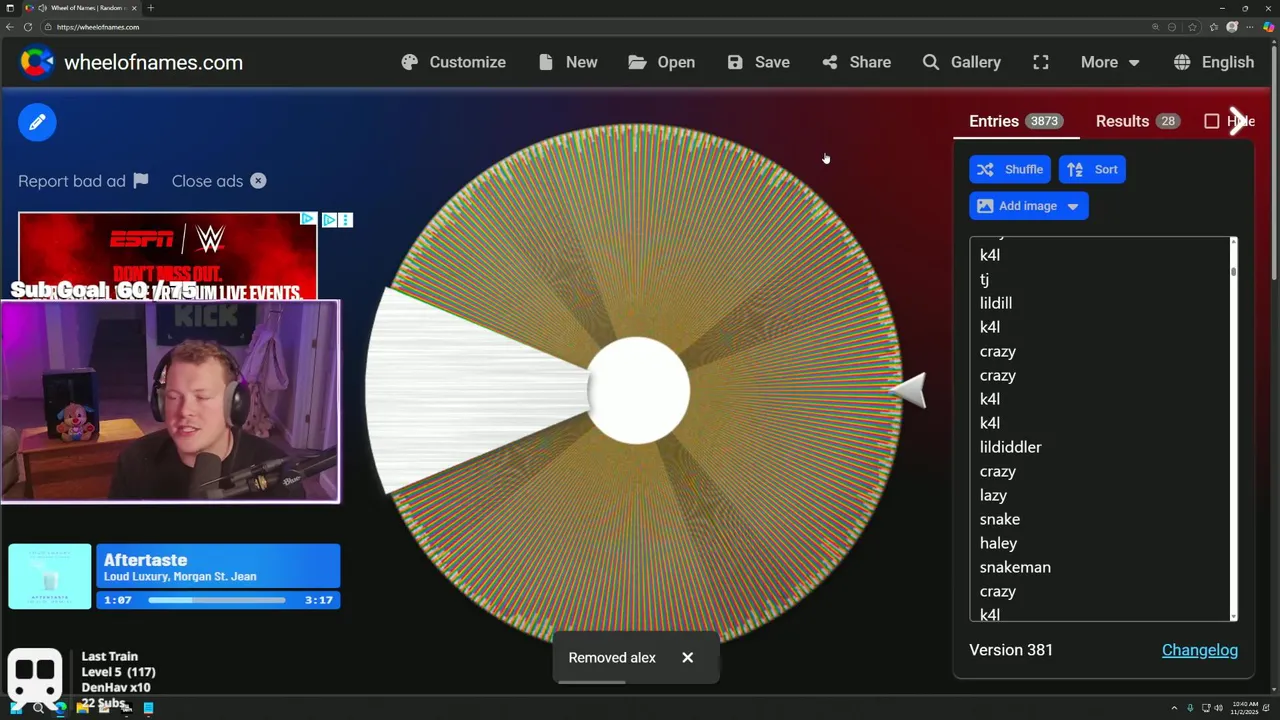Open File Explorer from taskbar
Screen dimensions: 1280x720
click(83, 708)
